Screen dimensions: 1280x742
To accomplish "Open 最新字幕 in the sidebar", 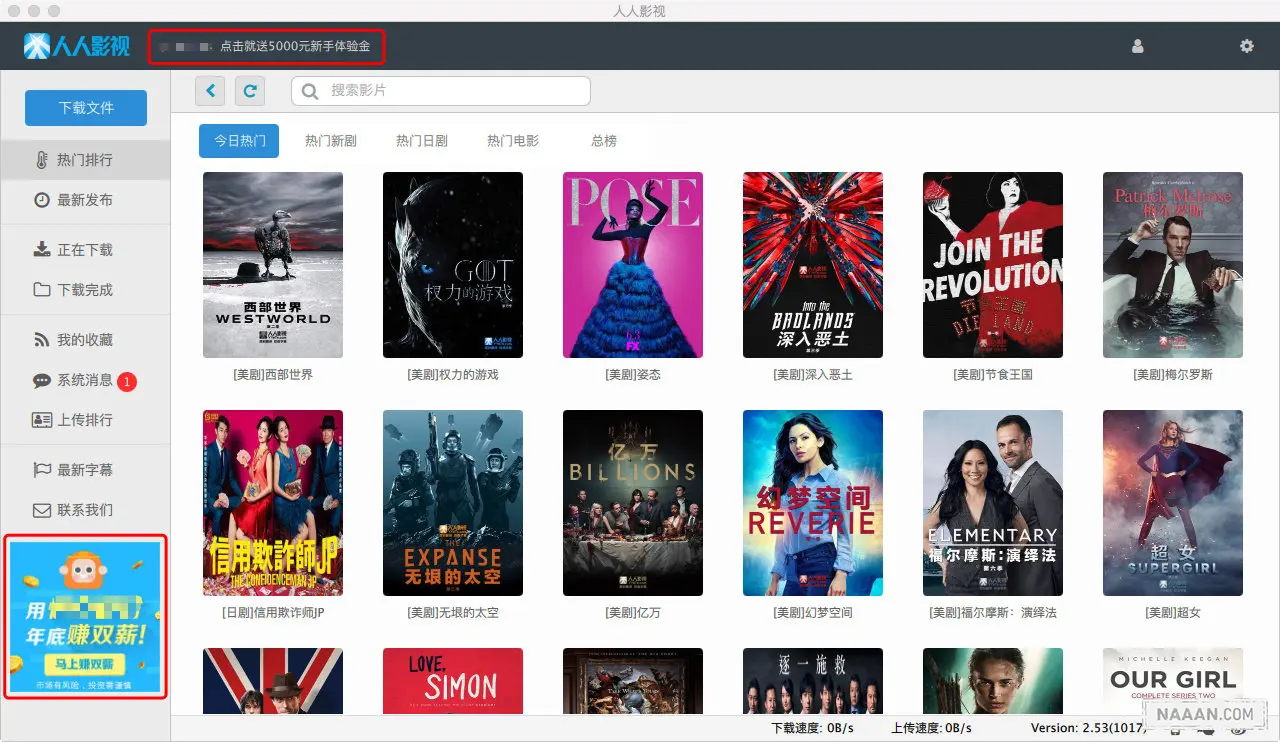I will [x=85, y=470].
